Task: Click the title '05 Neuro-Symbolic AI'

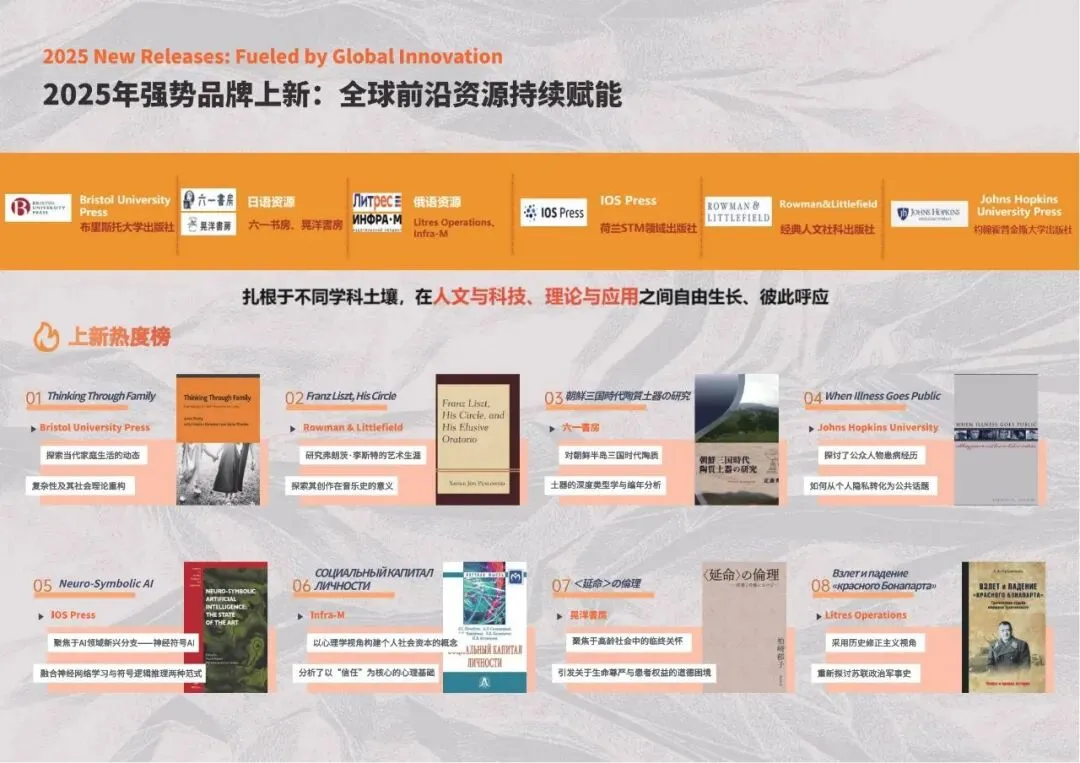Action: click(x=94, y=585)
